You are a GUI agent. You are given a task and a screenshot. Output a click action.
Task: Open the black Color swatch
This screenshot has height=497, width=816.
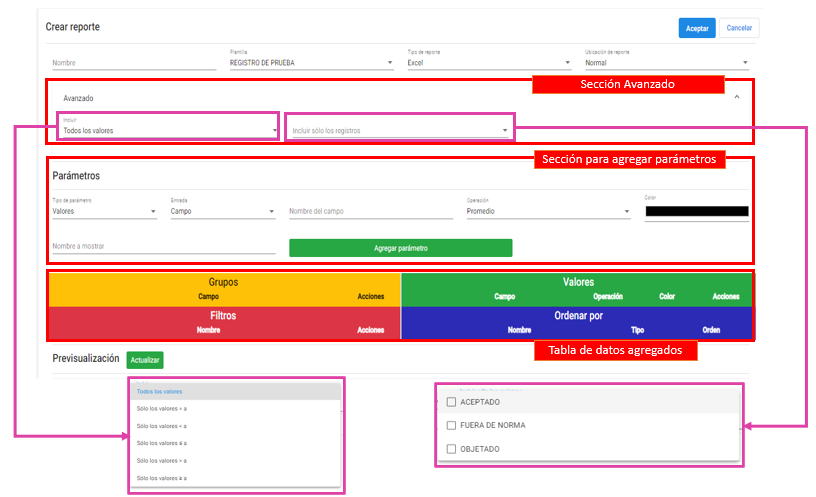pos(696,211)
